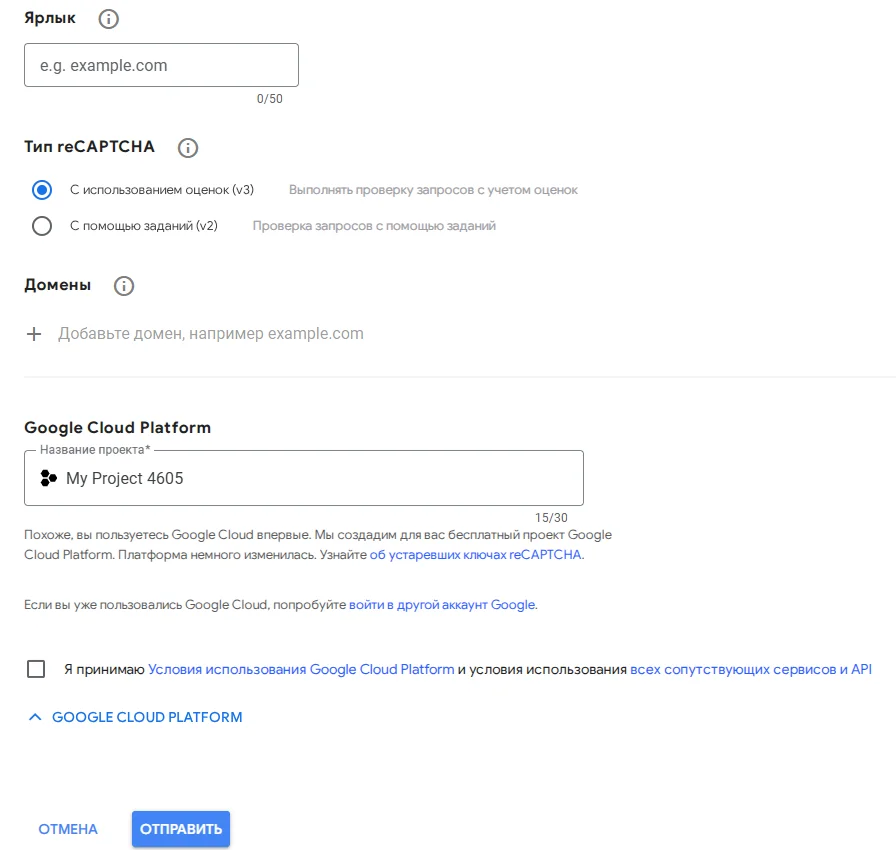Click the 15/30 character counter
The height and width of the screenshot is (850, 896).
pos(551,518)
